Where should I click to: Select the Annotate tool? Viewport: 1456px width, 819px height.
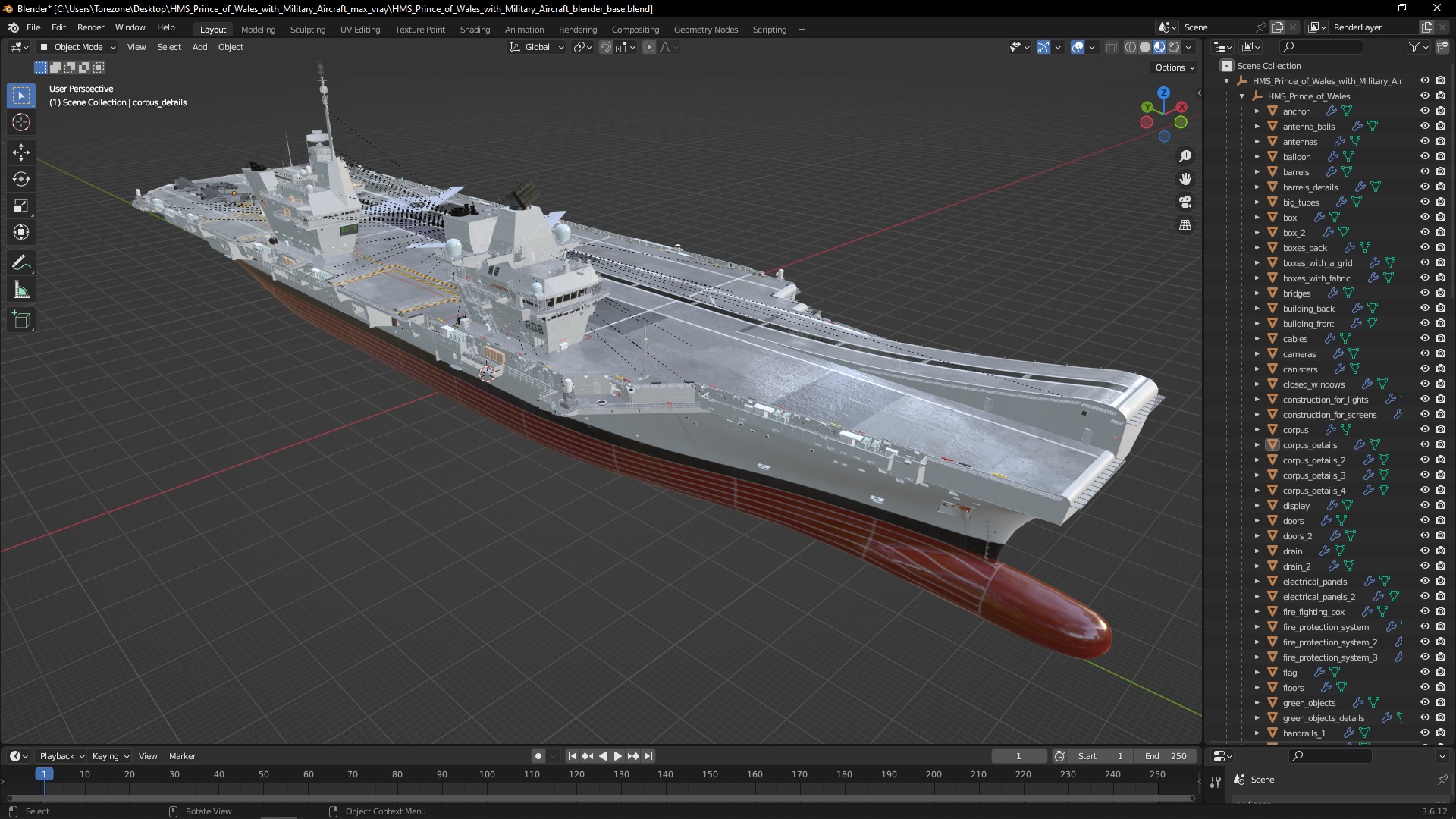tap(21, 263)
